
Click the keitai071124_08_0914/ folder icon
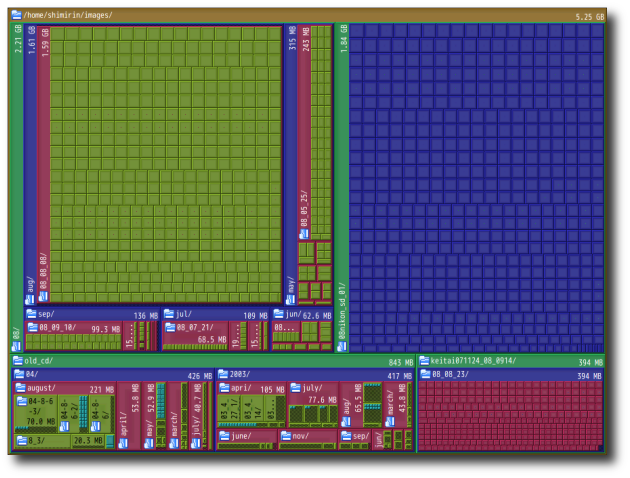(x=424, y=361)
